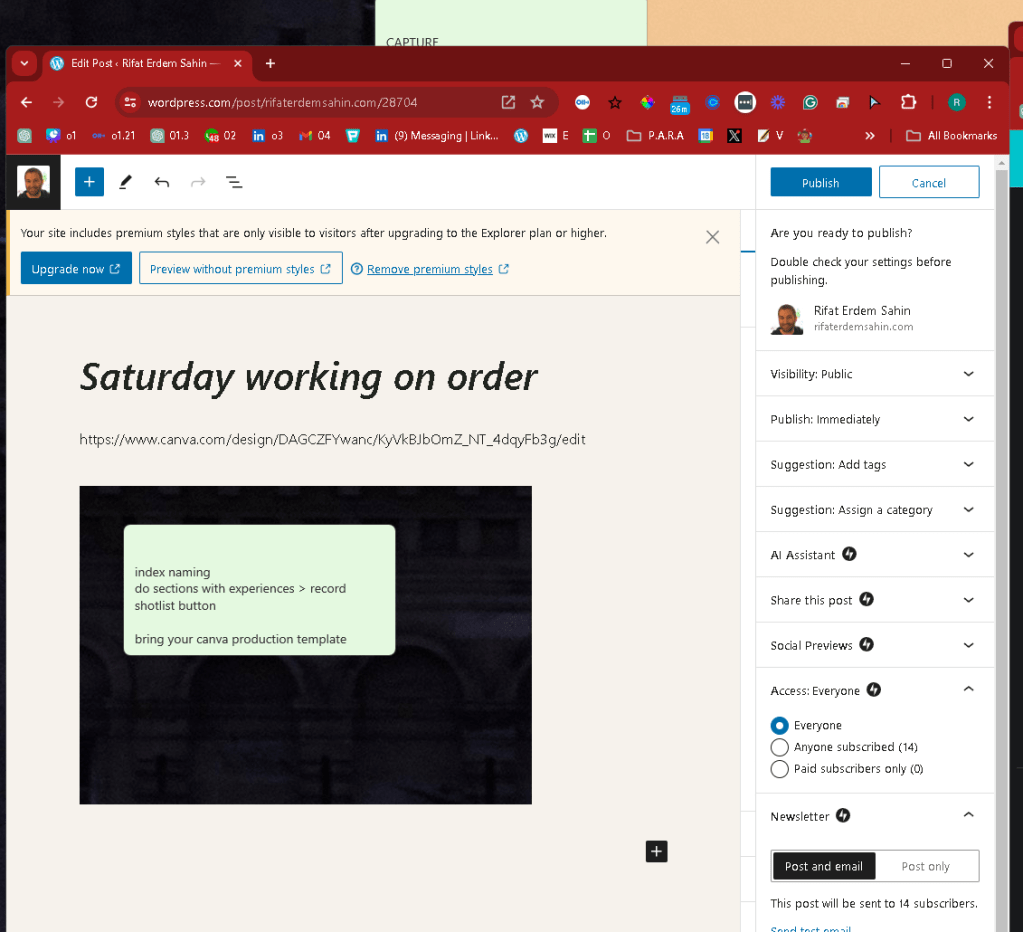The width and height of the screenshot is (1023, 932).
Task: Click rifaterdemsahin.com site name text
Action: [x=863, y=327]
